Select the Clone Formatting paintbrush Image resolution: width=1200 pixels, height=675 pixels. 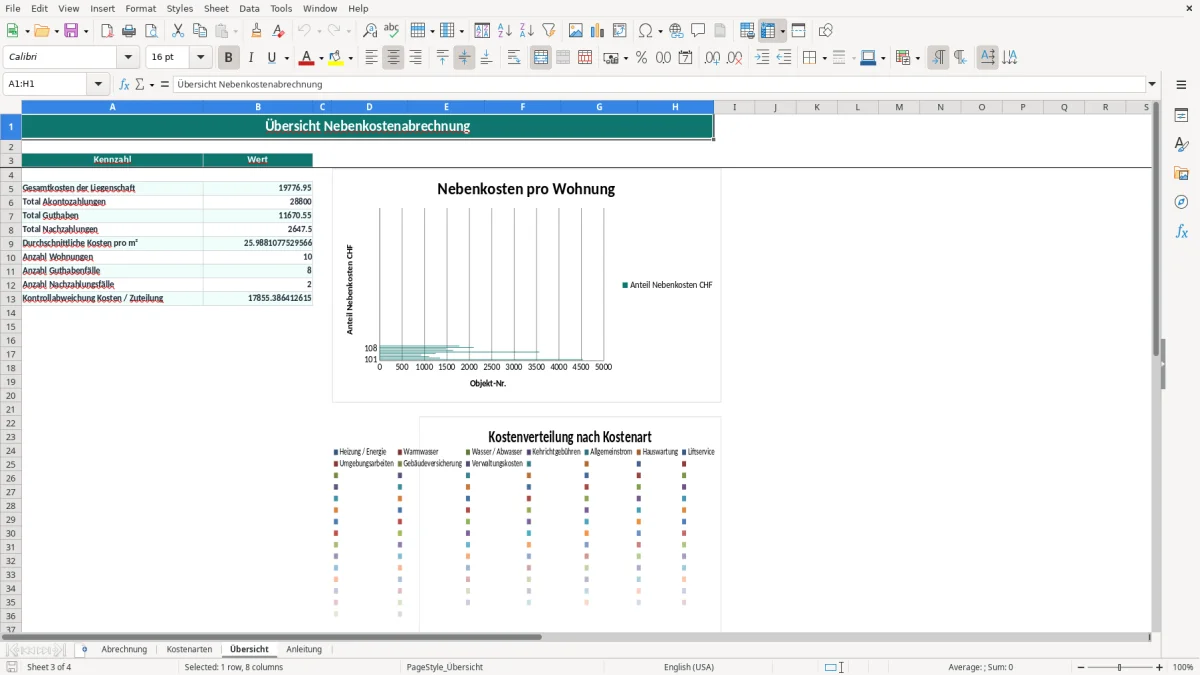tap(257, 31)
